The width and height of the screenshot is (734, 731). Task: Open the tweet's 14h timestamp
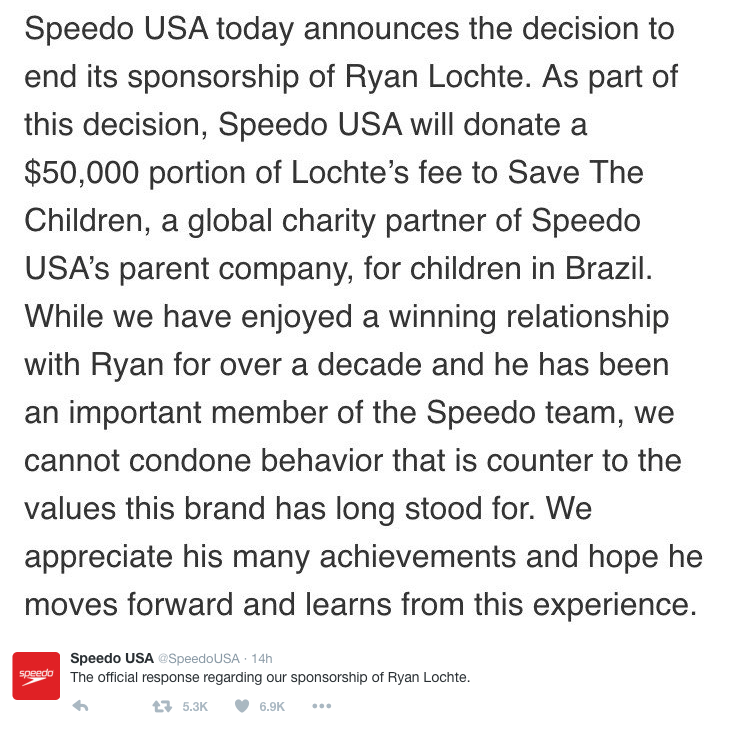coord(262,658)
